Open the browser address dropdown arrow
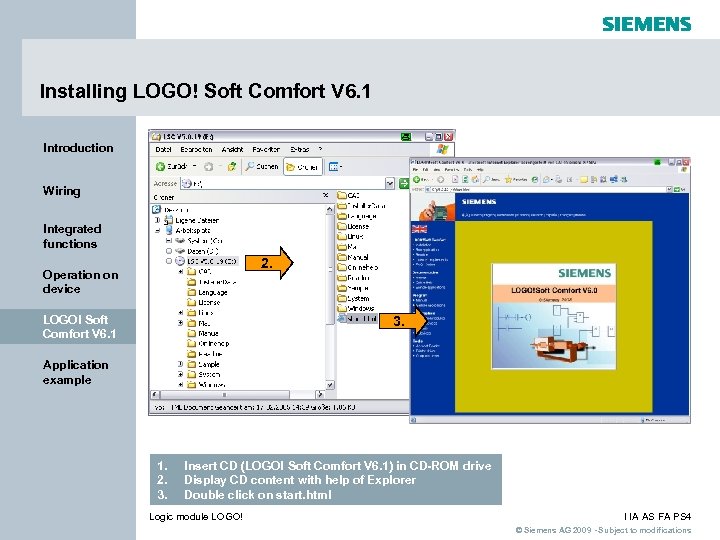The height and width of the screenshot is (540, 720). click(669, 189)
